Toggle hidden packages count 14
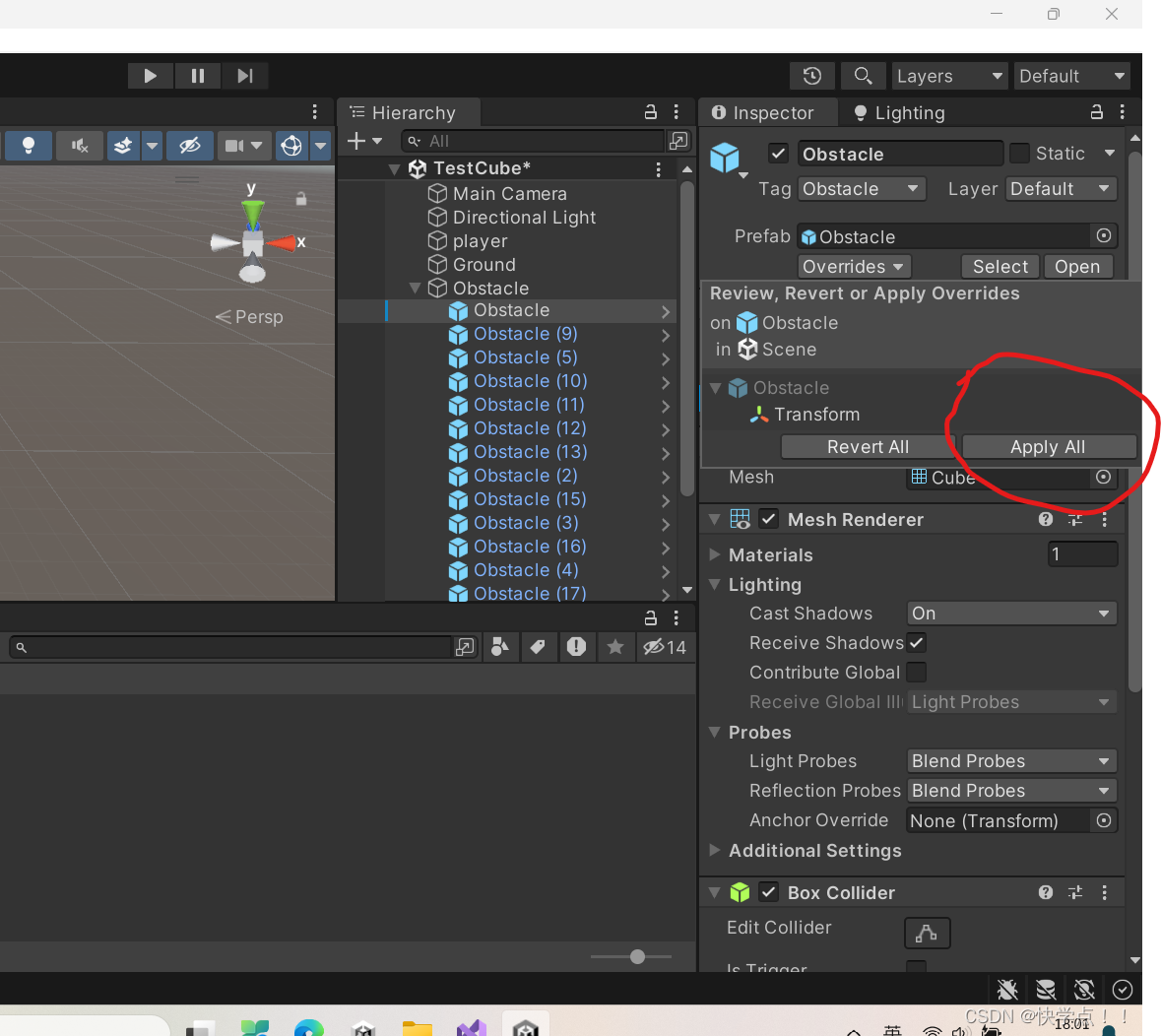The height and width of the screenshot is (1036, 1161). 665,646
